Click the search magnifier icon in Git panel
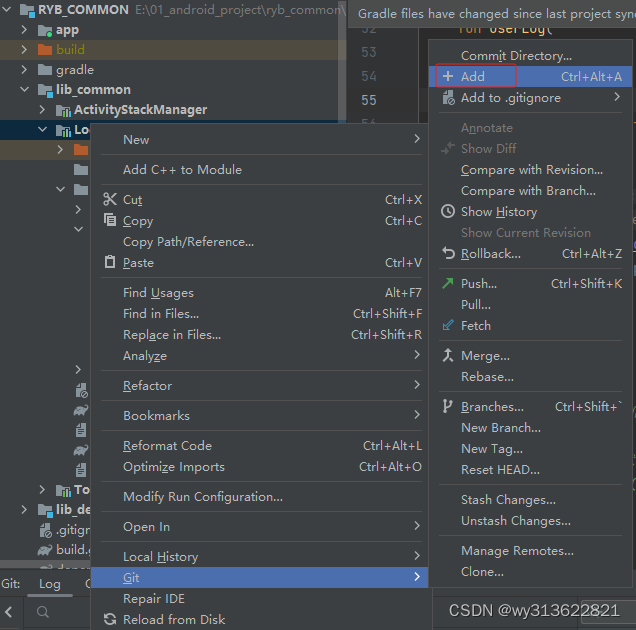The width and height of the screenshot is (636, 630). tap(43, 612)
